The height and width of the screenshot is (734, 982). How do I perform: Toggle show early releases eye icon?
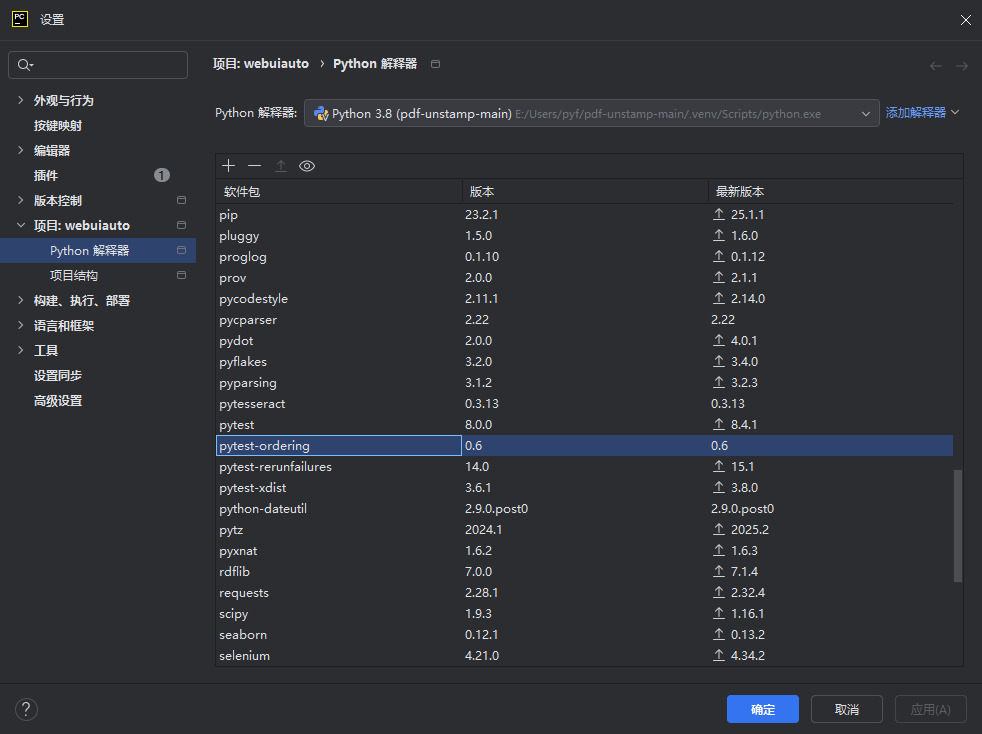pos(307,166)
